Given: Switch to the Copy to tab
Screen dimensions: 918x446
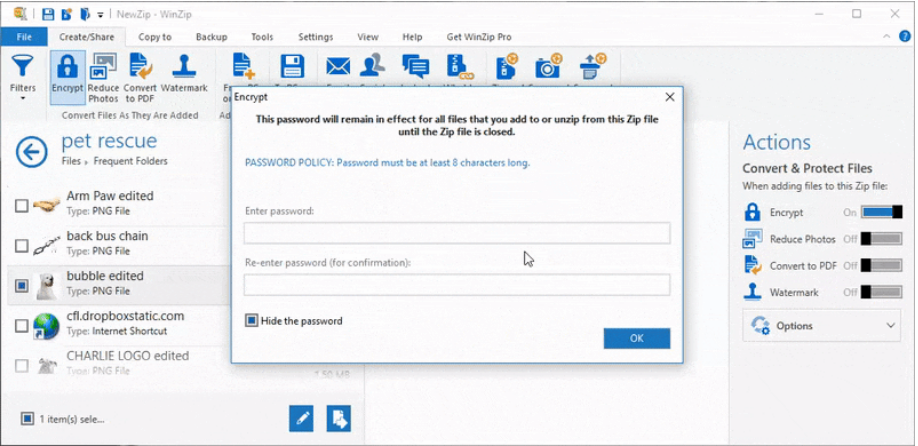Looking at the screenshot, I should (155, 37).
